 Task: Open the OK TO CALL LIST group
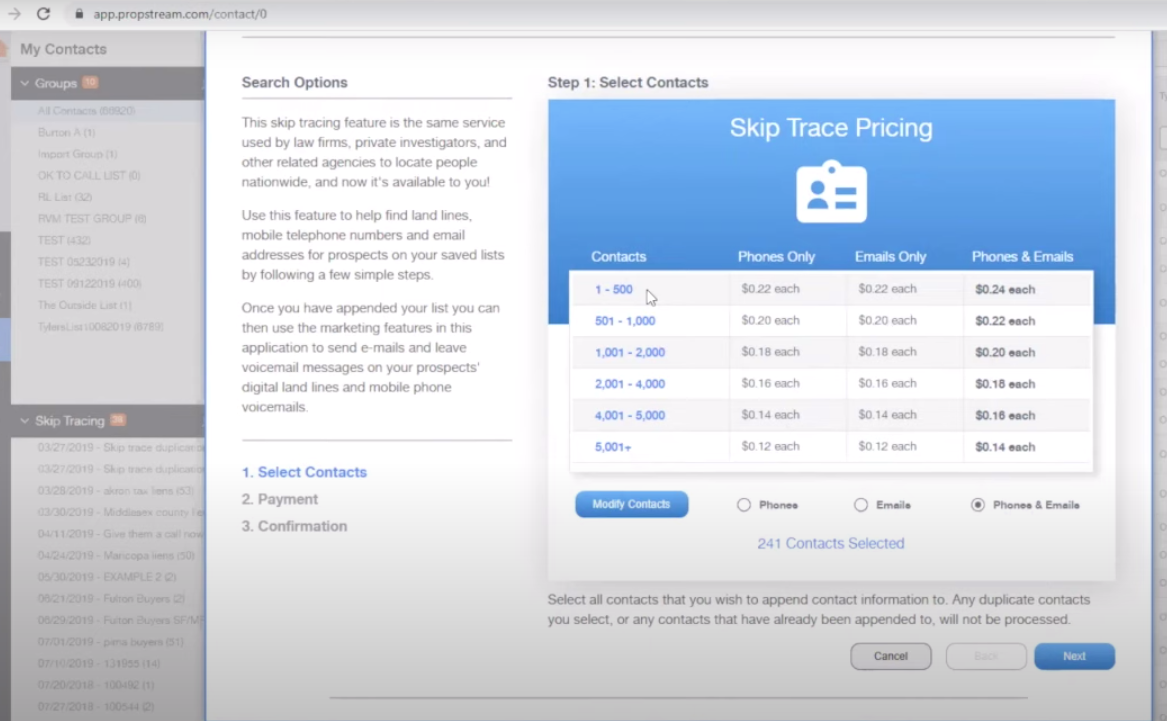tap(89, 175)
